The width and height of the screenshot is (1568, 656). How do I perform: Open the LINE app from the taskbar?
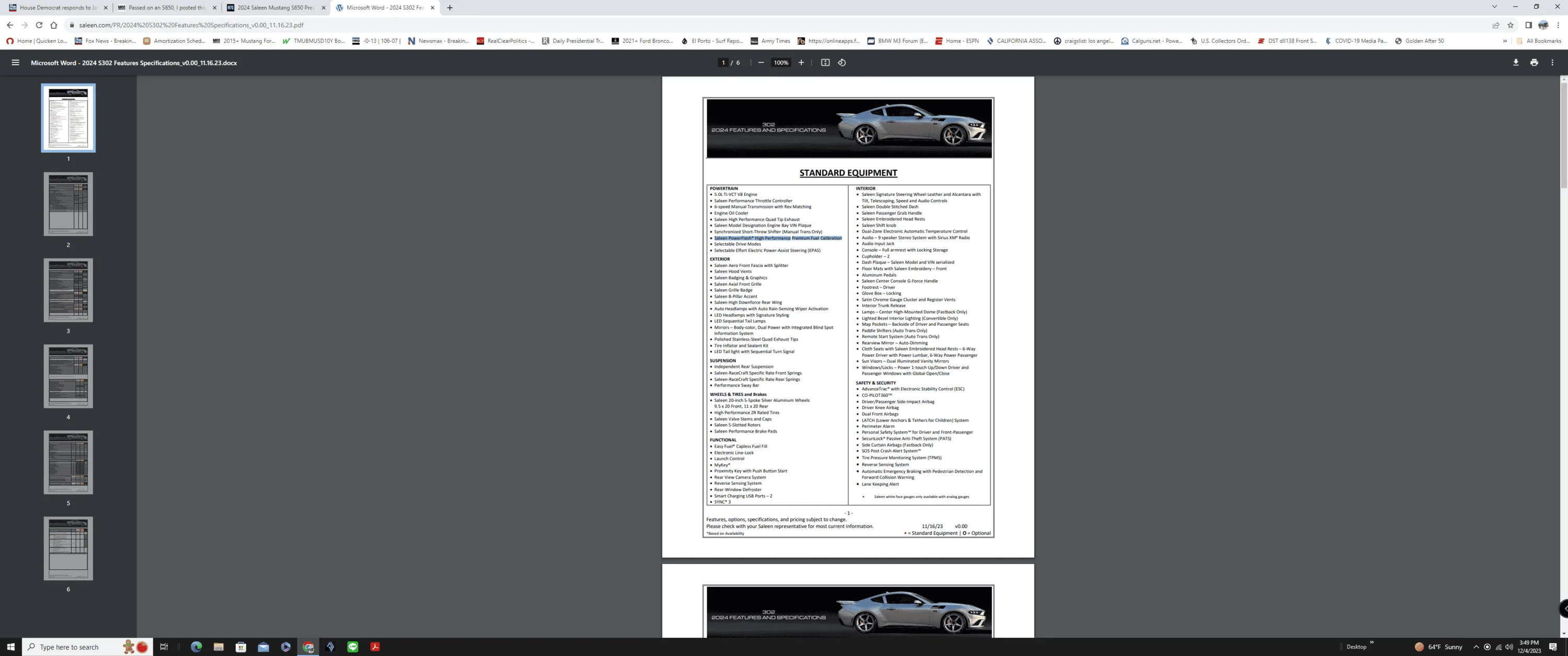pyautogui.click(x=352, y=647)
